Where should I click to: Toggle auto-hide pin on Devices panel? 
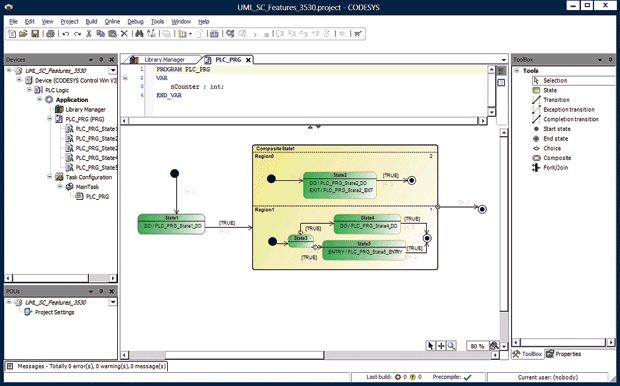tap(101, 60)
